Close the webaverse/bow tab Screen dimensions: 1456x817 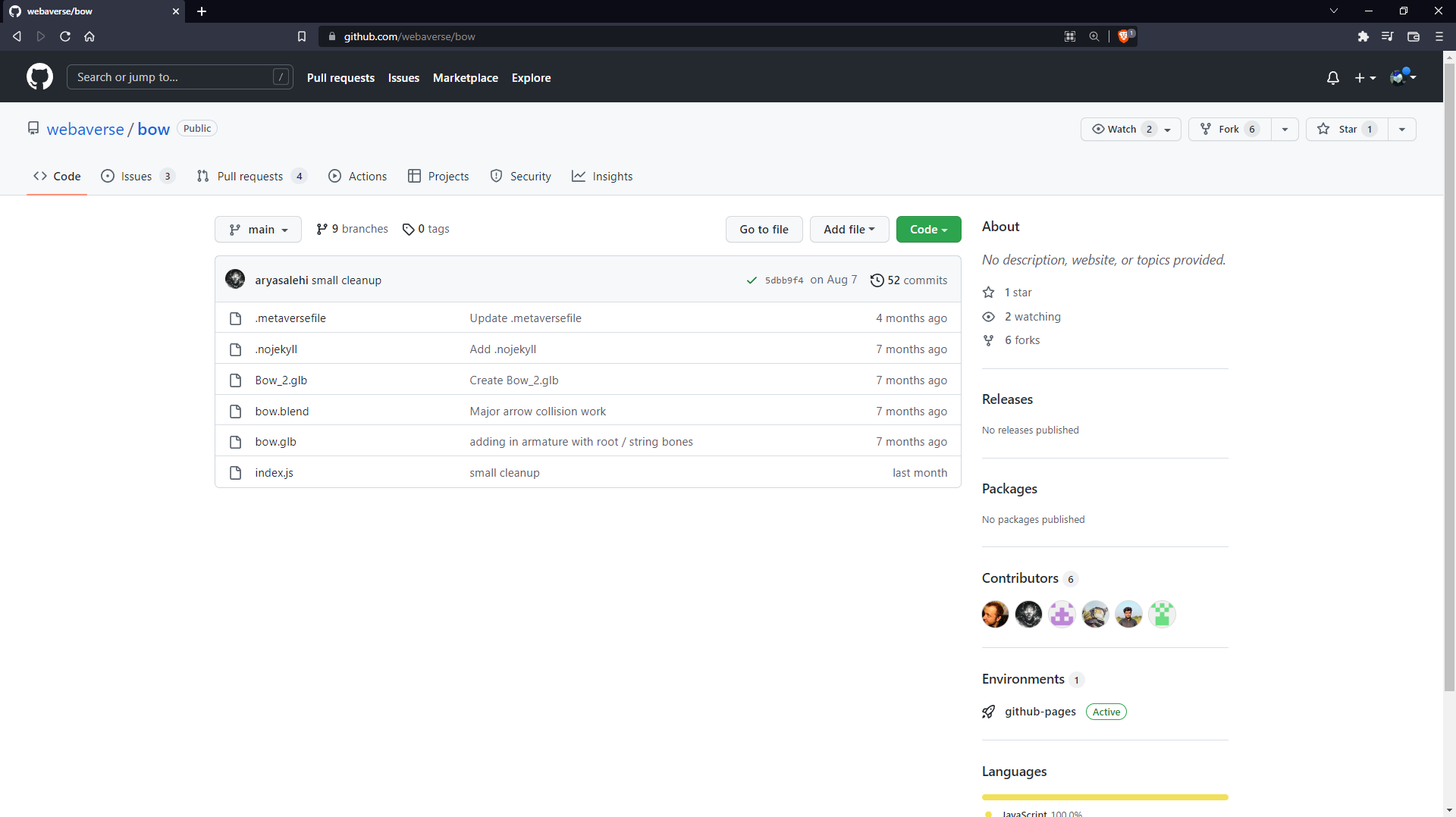(x=176, y=11)
